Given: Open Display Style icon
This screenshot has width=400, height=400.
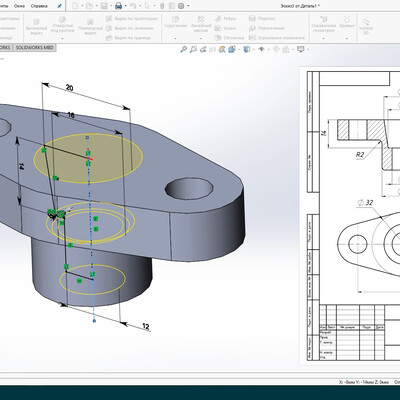Looking at the screenshot, I should point(247,50).
